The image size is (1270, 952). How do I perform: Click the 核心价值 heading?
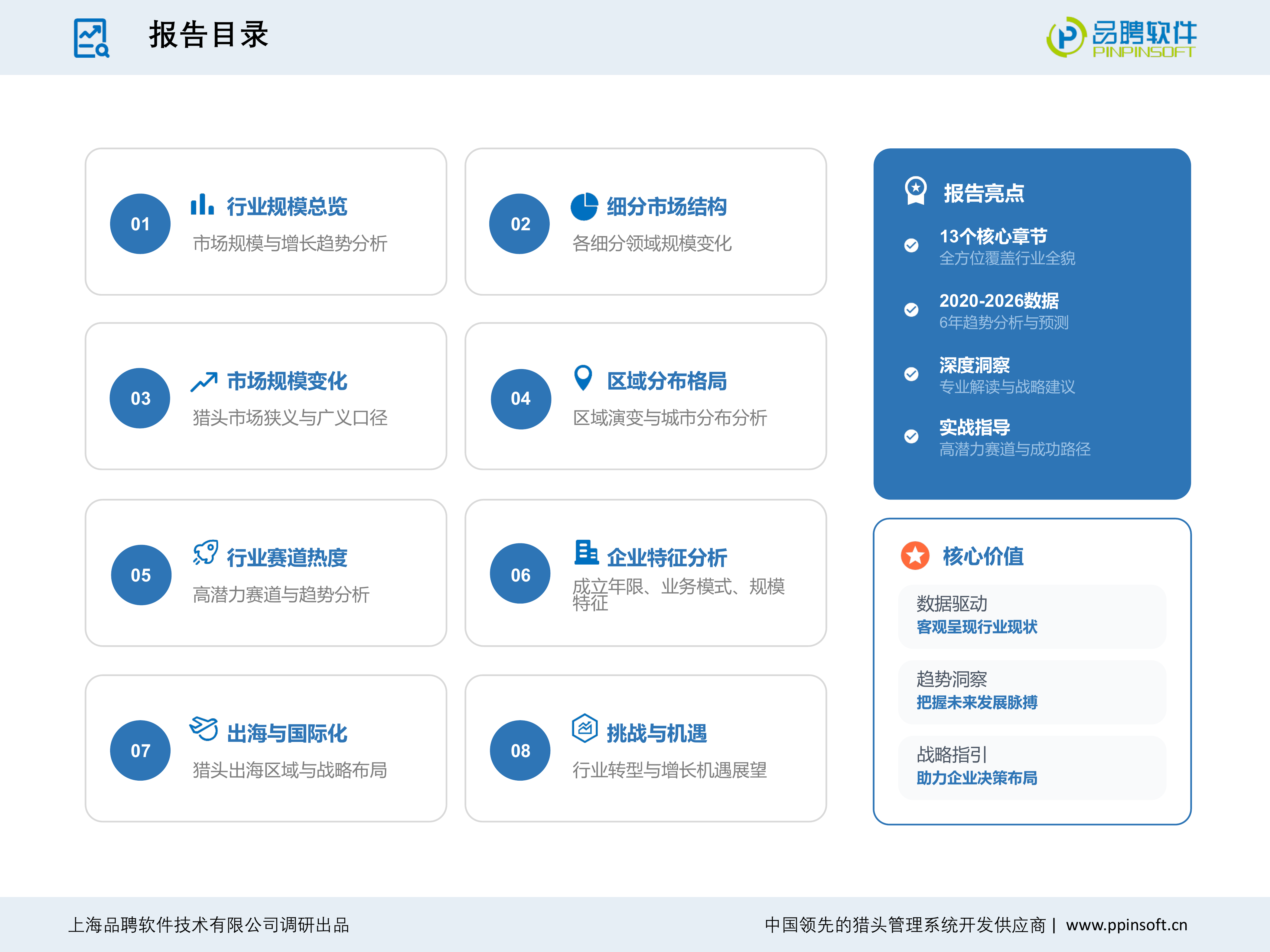(x=984, y=556)
